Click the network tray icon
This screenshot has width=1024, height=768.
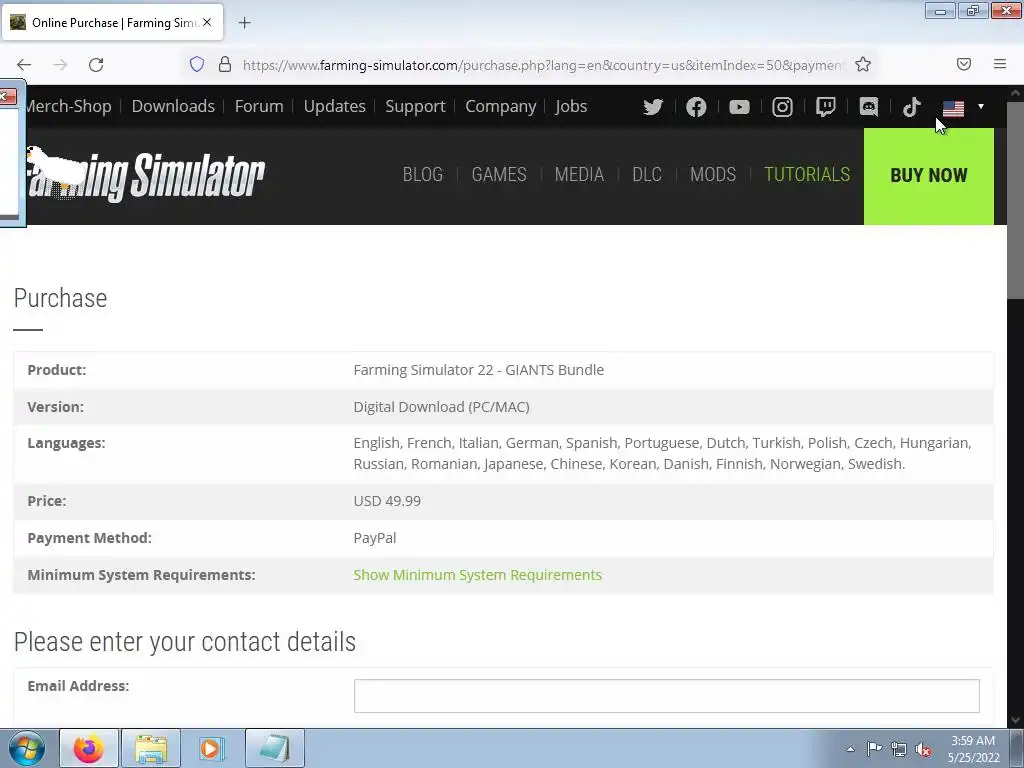pyautogui.click(x=899, y=749)
